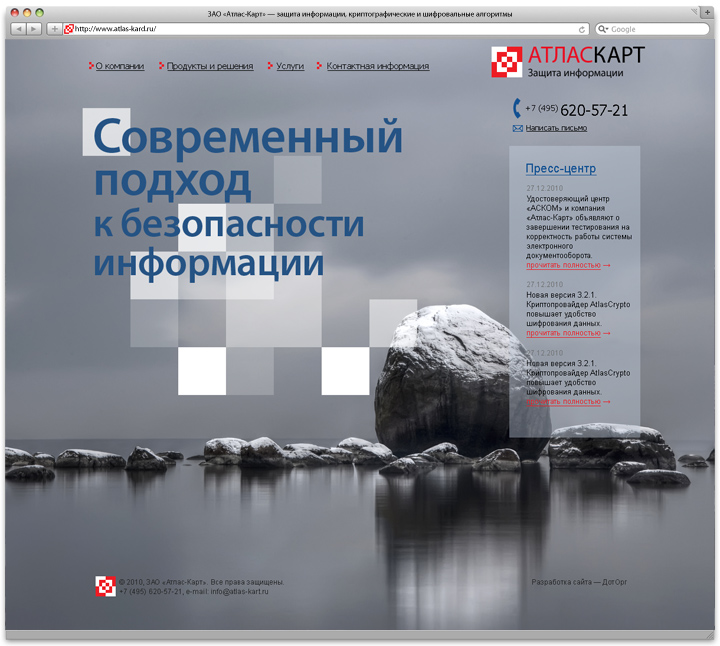Open the Контактная информация page

(x=377, y=66)
